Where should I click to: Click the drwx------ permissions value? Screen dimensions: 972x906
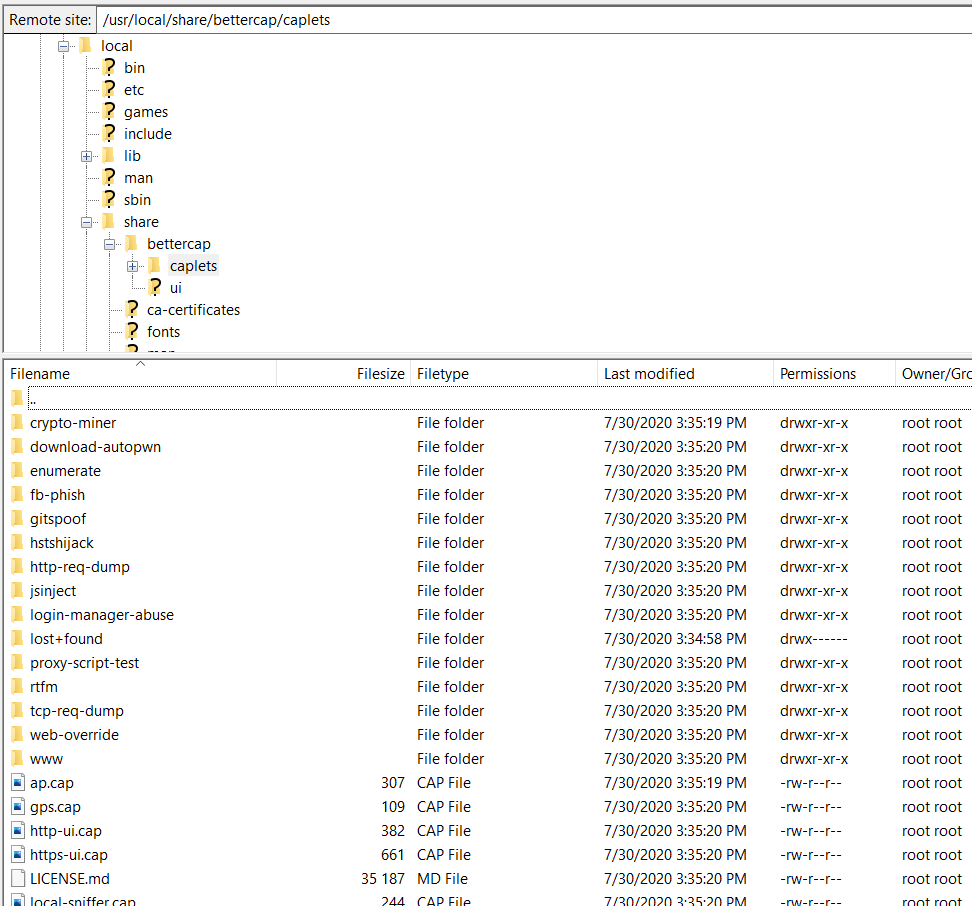(x=814, y=639)
